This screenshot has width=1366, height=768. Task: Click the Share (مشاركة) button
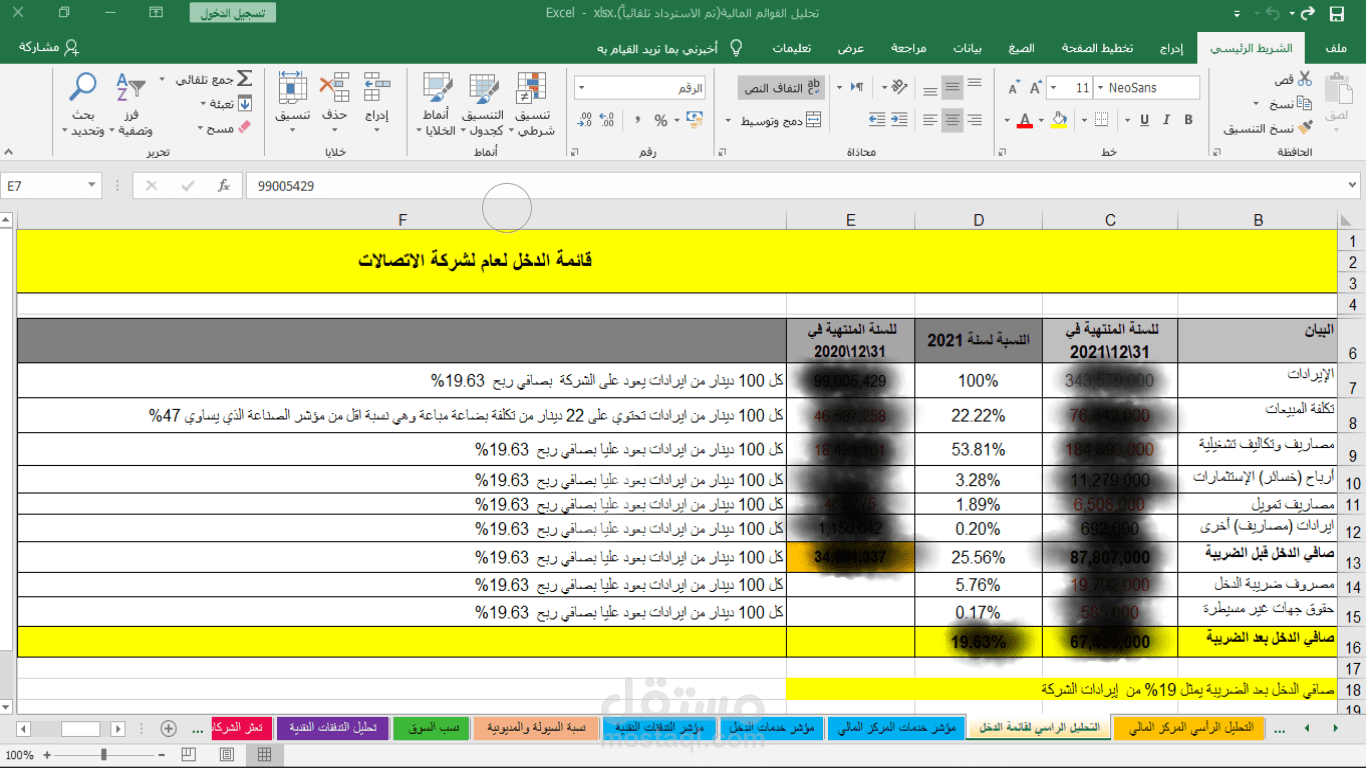(x=49, y=47)
